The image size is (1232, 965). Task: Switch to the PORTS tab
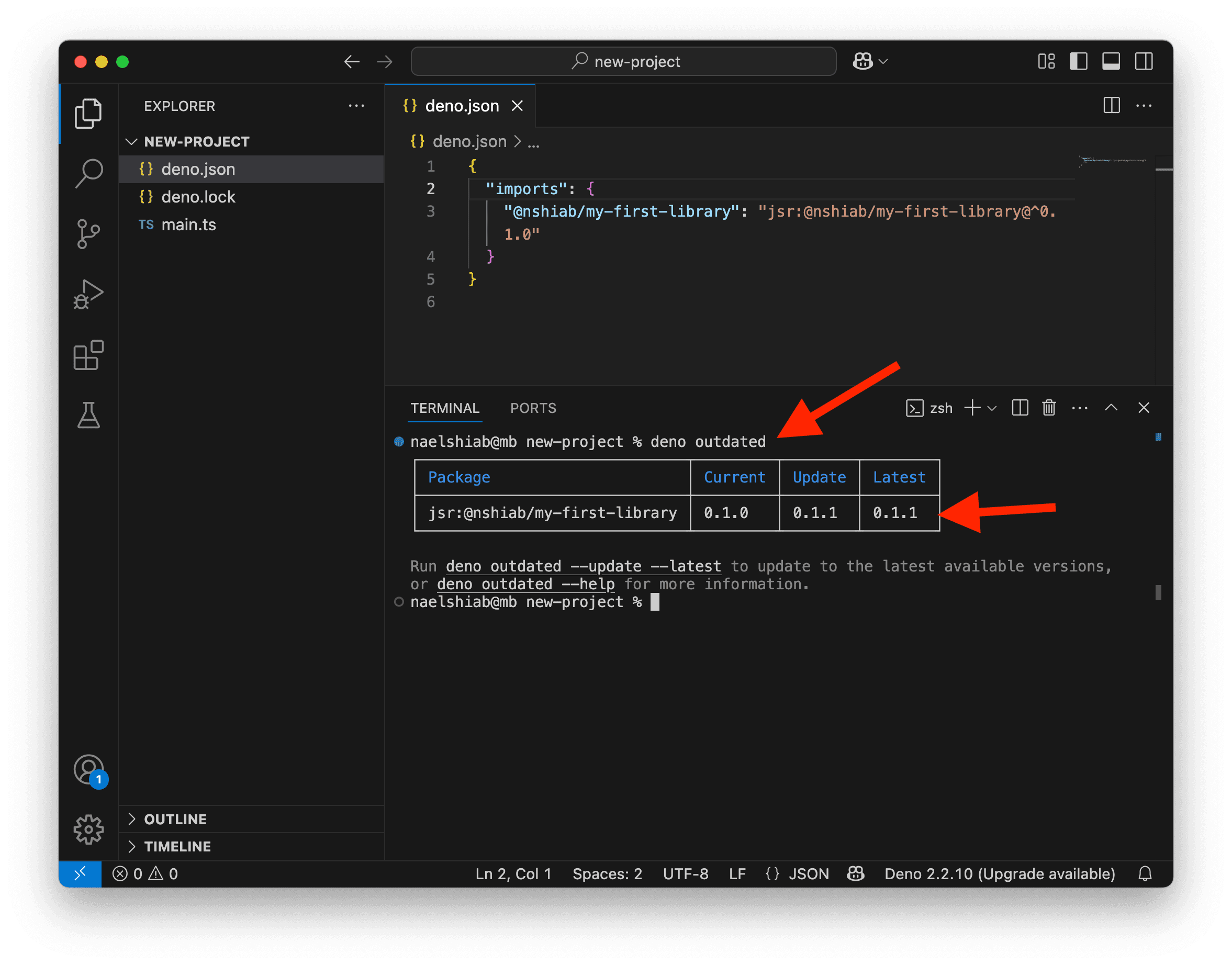[533, 408]
